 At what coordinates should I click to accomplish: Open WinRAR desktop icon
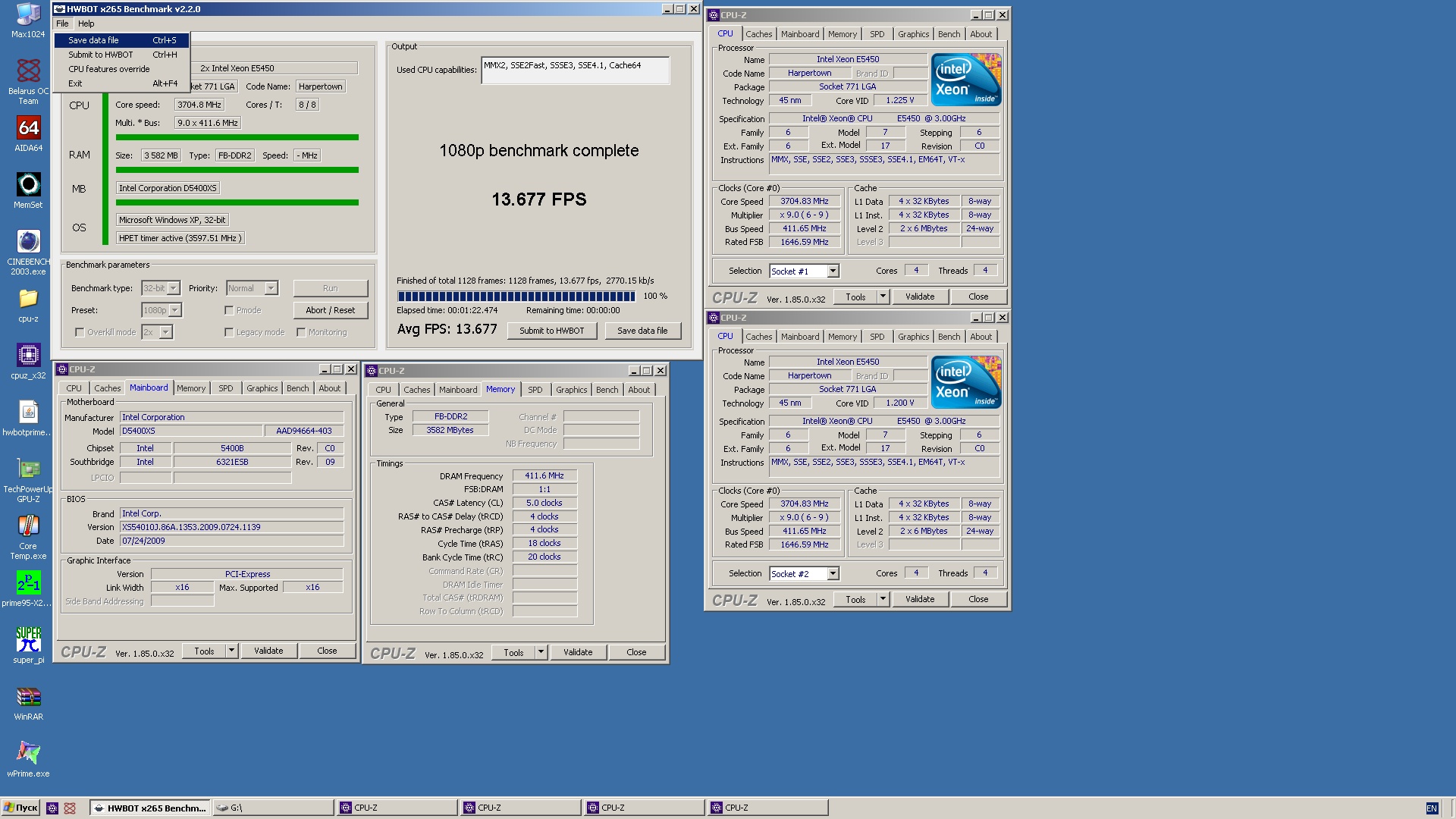pyautogui.click(x=28, y=702)
